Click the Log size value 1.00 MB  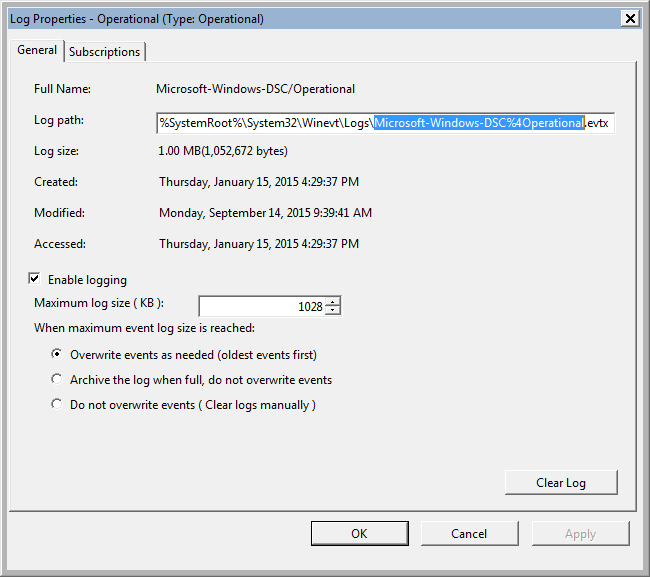223,151
